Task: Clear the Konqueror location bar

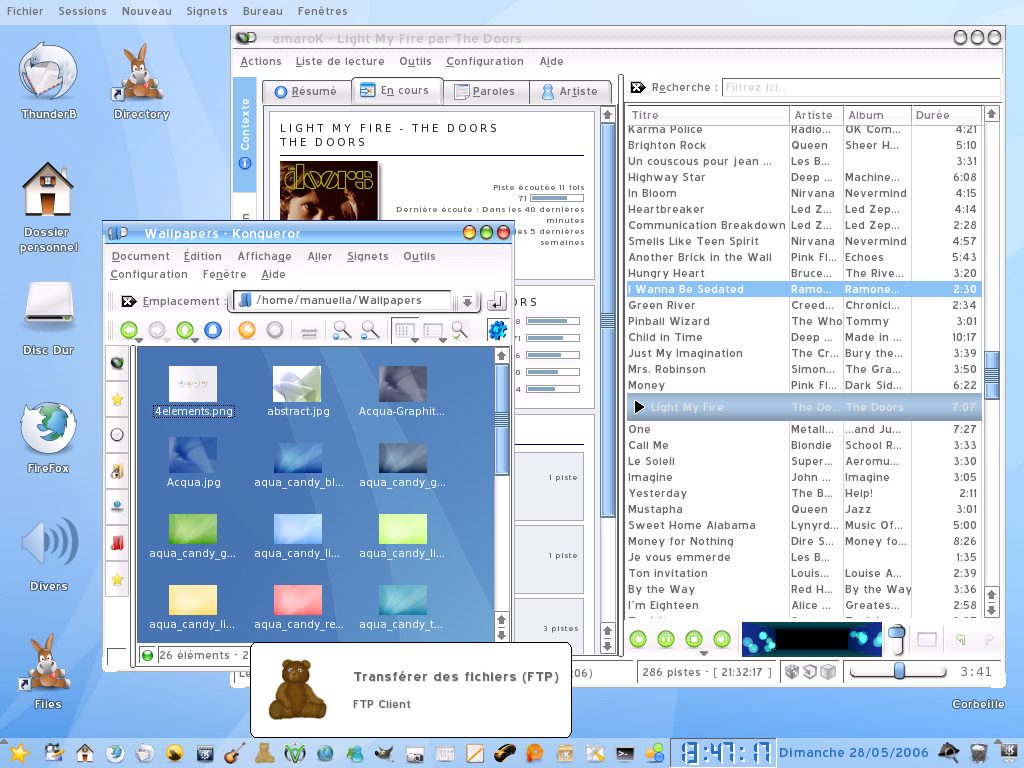Action: click(129, 301)
